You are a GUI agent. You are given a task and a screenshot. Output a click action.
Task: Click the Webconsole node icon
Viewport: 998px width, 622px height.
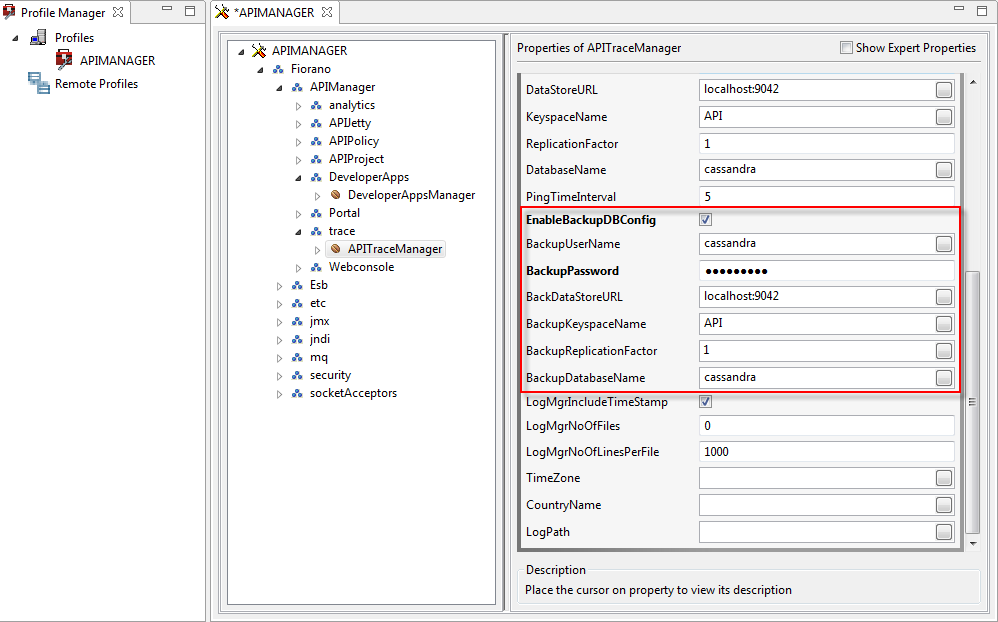coord(316,267)
